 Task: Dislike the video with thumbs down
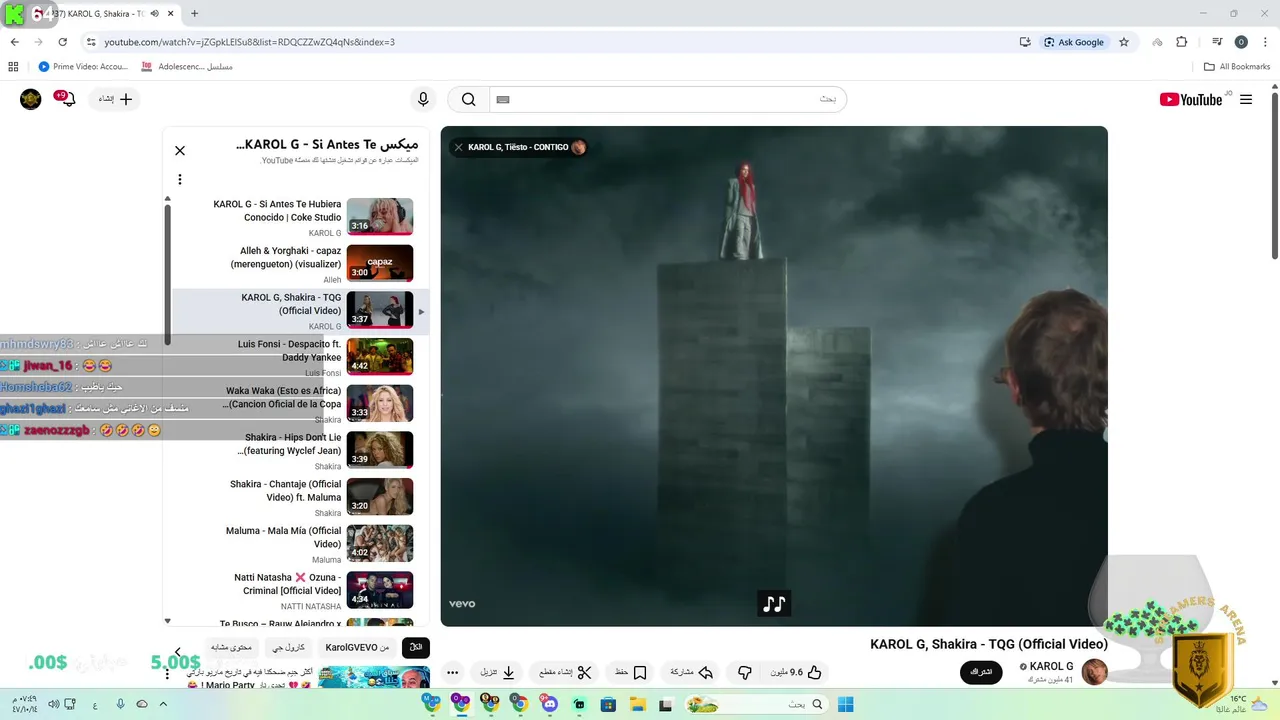(x=744, y=673)
